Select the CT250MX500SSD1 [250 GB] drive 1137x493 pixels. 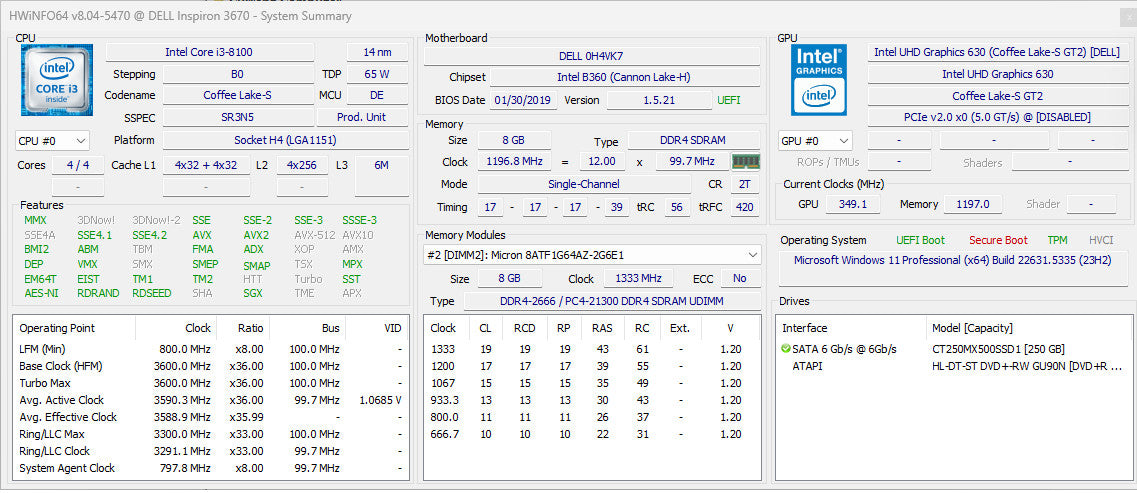(954, 349)
